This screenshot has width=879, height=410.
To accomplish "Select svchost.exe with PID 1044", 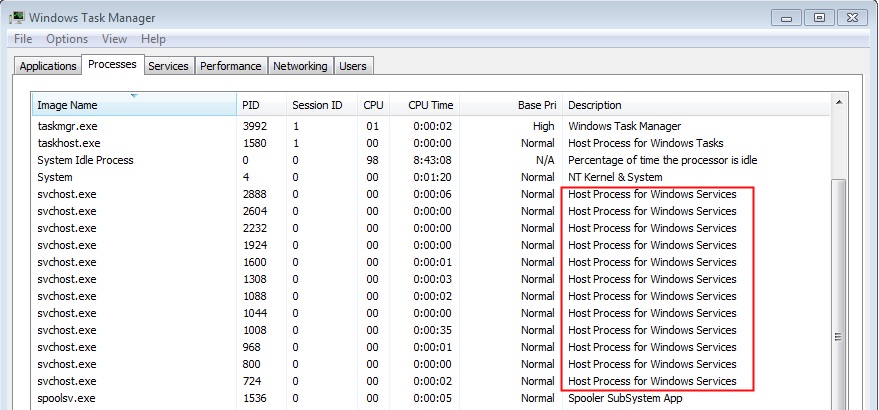I will point(431,313).
